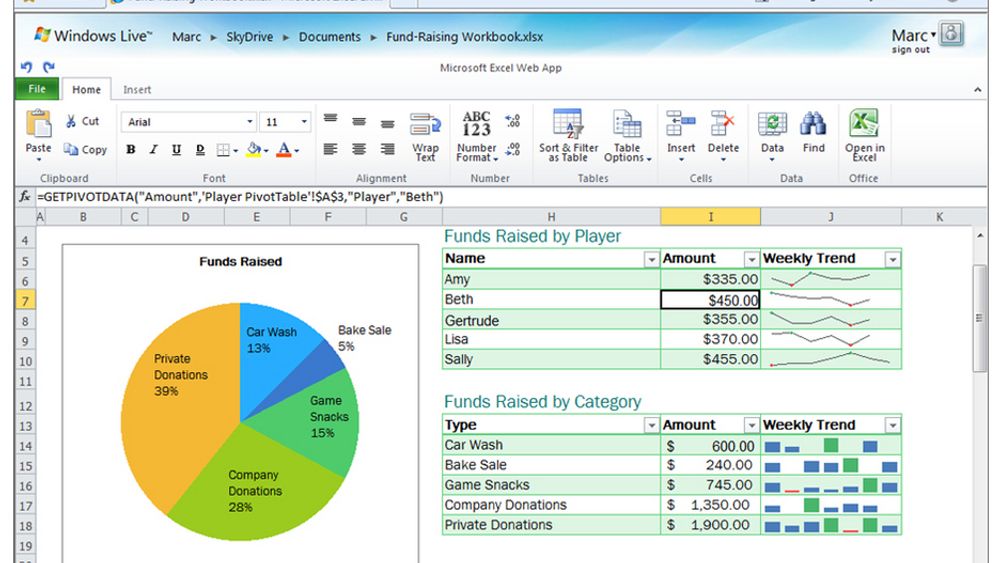Align text to vertical middle

[359, 121]
